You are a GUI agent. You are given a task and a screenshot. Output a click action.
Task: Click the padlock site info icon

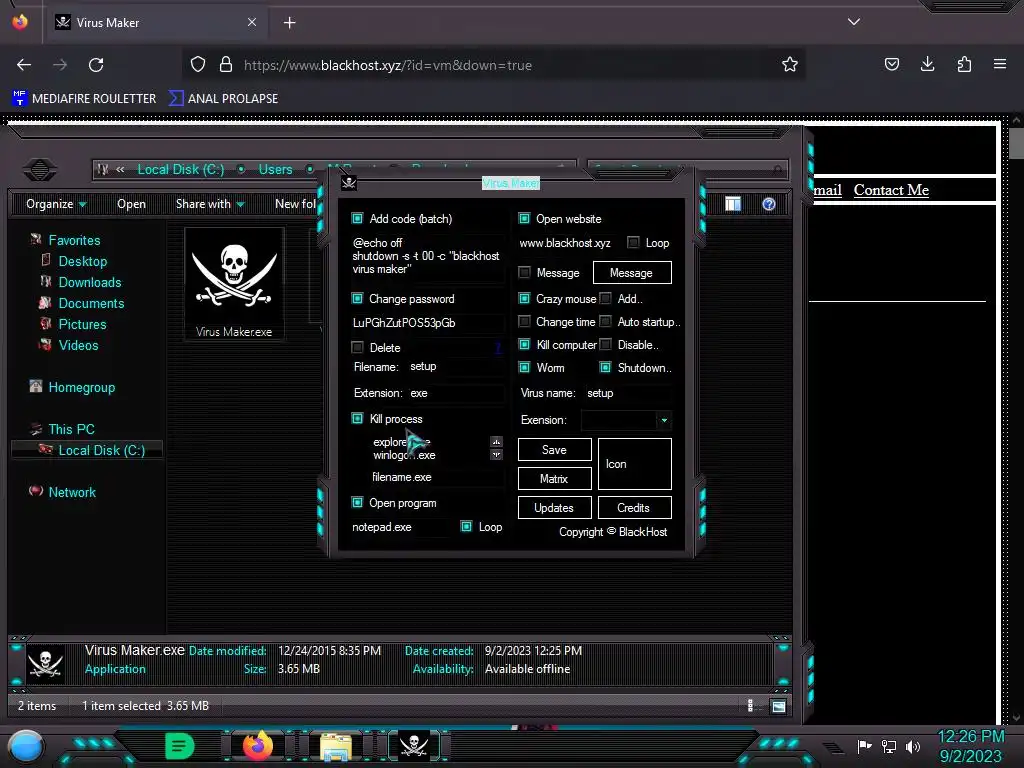click(x=226, y=64)
